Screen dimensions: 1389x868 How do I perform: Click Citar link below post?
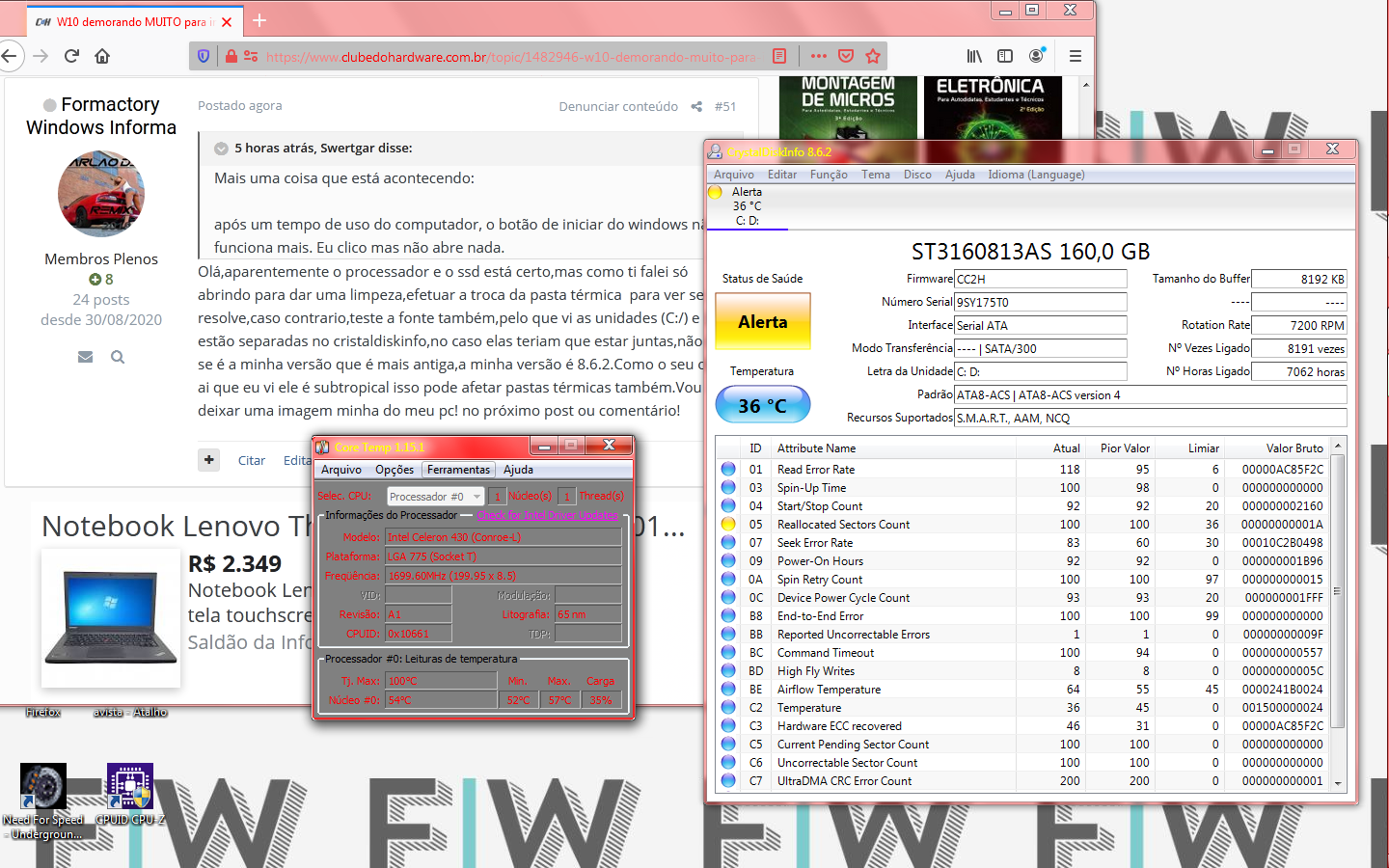[252, 461]
